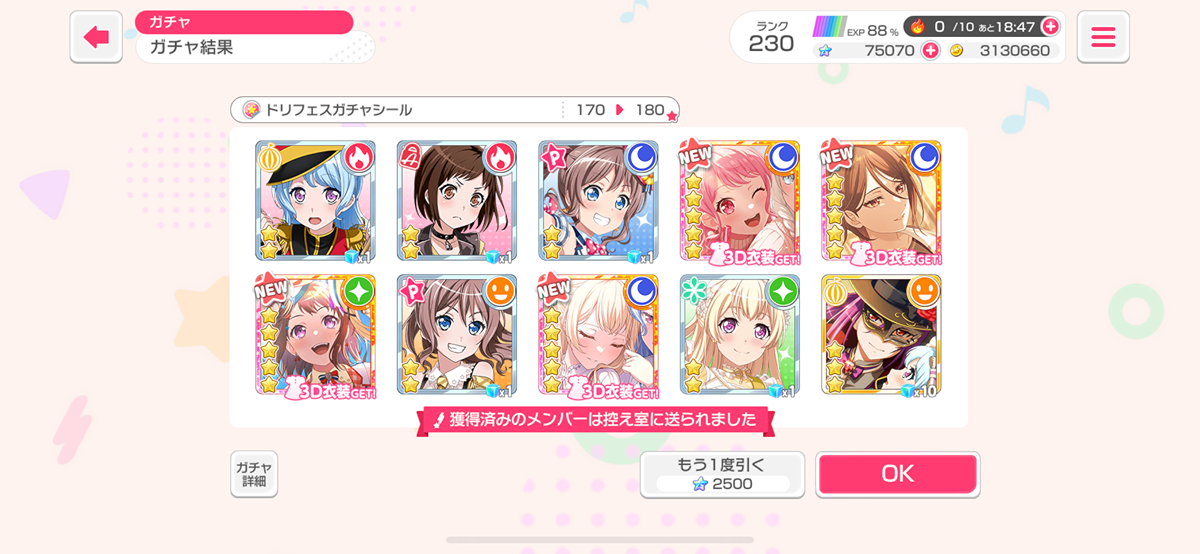Select the NEW sleeping blonde girl card

(598, 334)
